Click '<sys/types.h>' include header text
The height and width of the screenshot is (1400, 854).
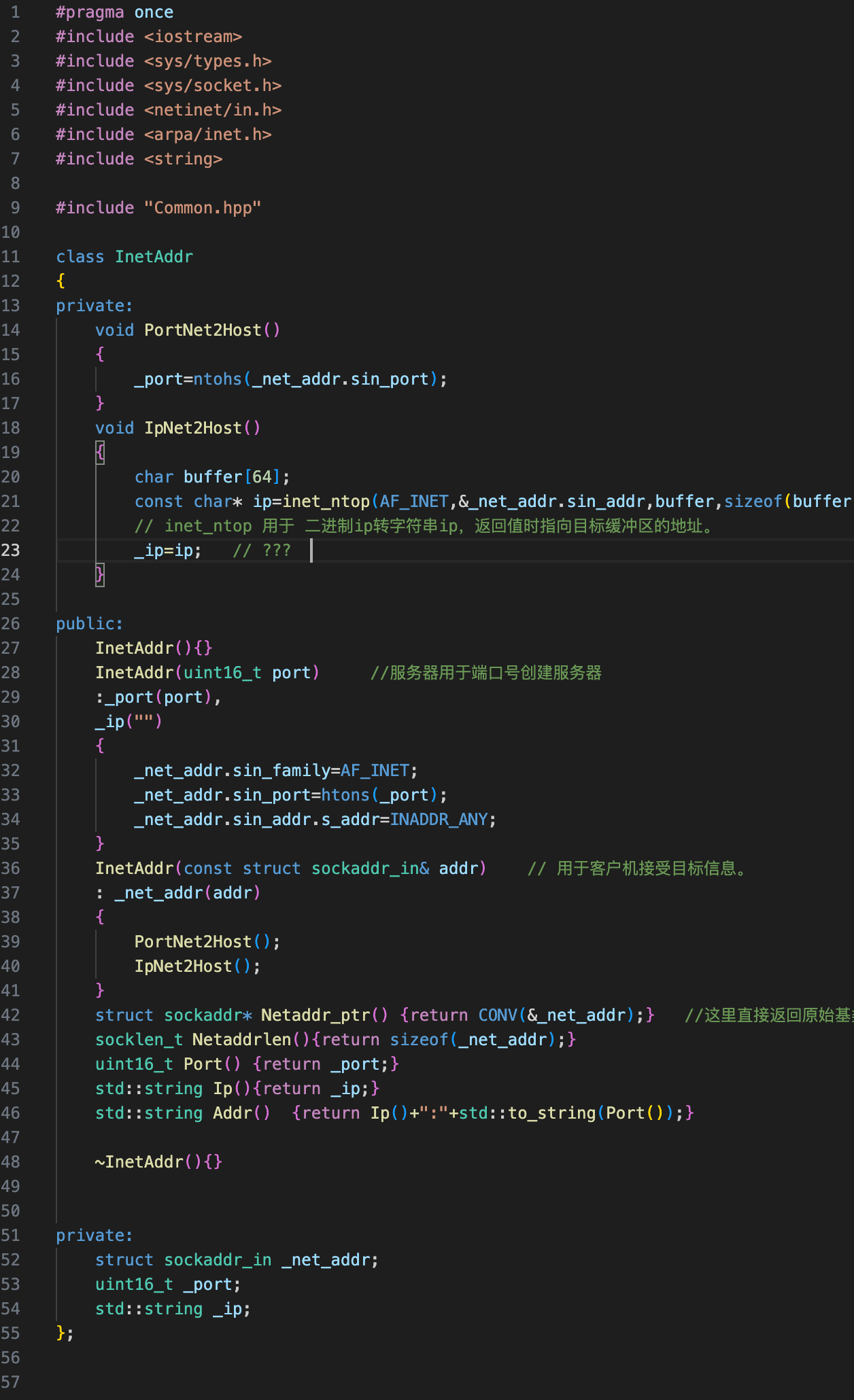208,61
